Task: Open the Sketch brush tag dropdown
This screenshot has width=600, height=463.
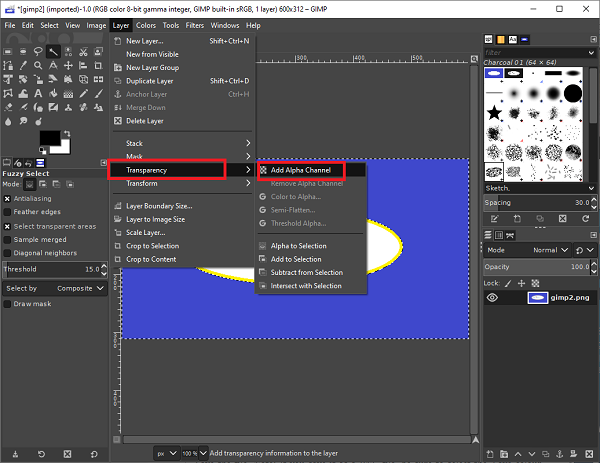Action: [540, 188]
